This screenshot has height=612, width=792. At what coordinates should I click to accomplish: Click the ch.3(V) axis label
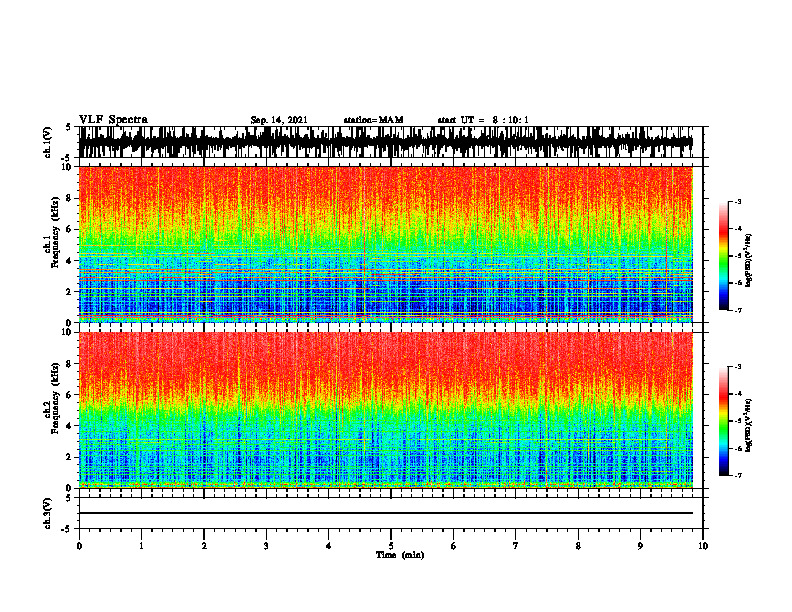click(x=48, y=513)
